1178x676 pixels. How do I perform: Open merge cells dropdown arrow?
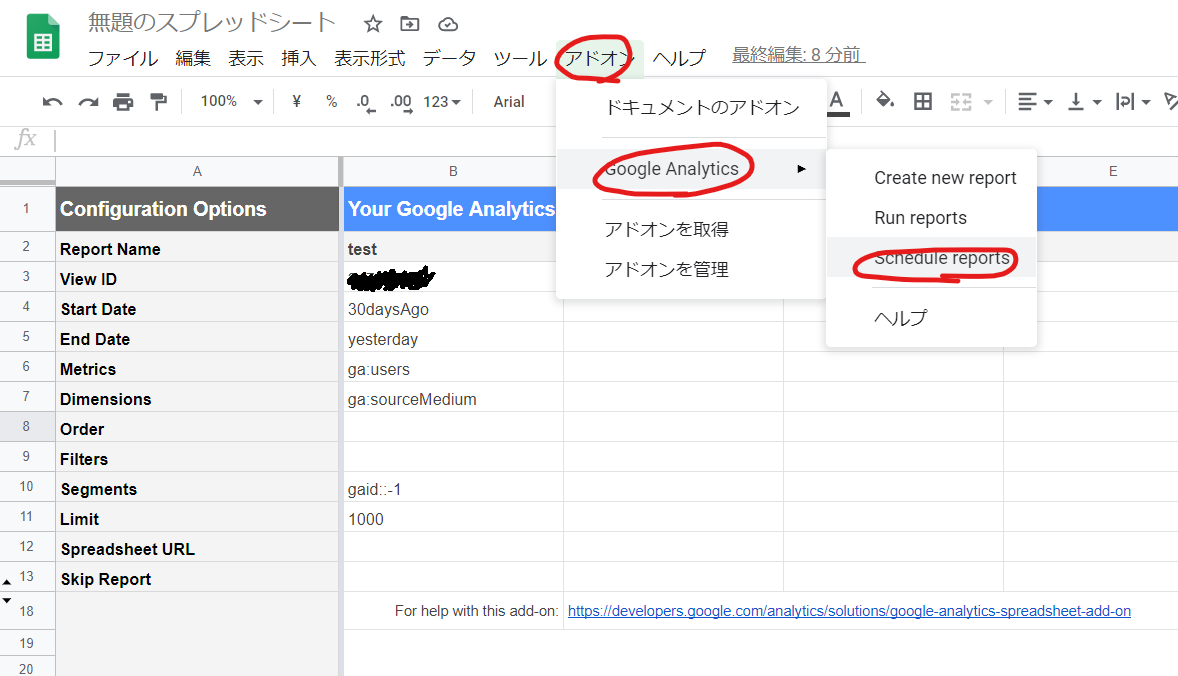point(988,102)
